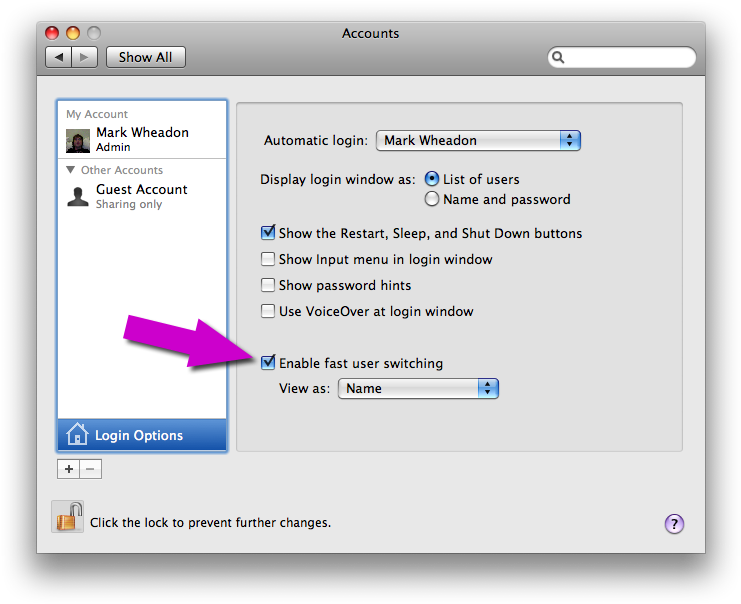Open help via the question mark button
Viewport: 741px width, 604px height.
[674, 524]
